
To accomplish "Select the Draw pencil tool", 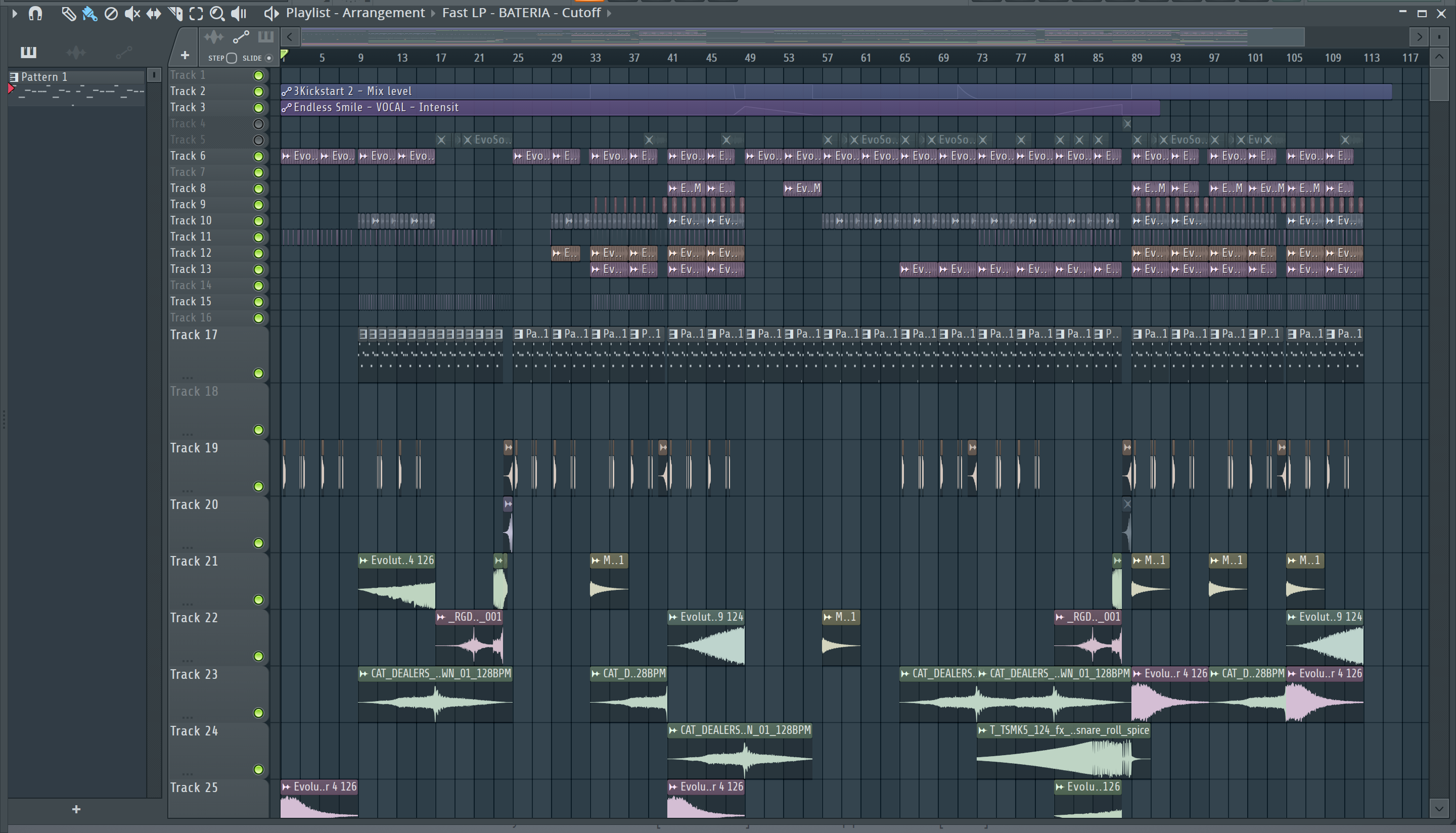I will tap(68, 13).
